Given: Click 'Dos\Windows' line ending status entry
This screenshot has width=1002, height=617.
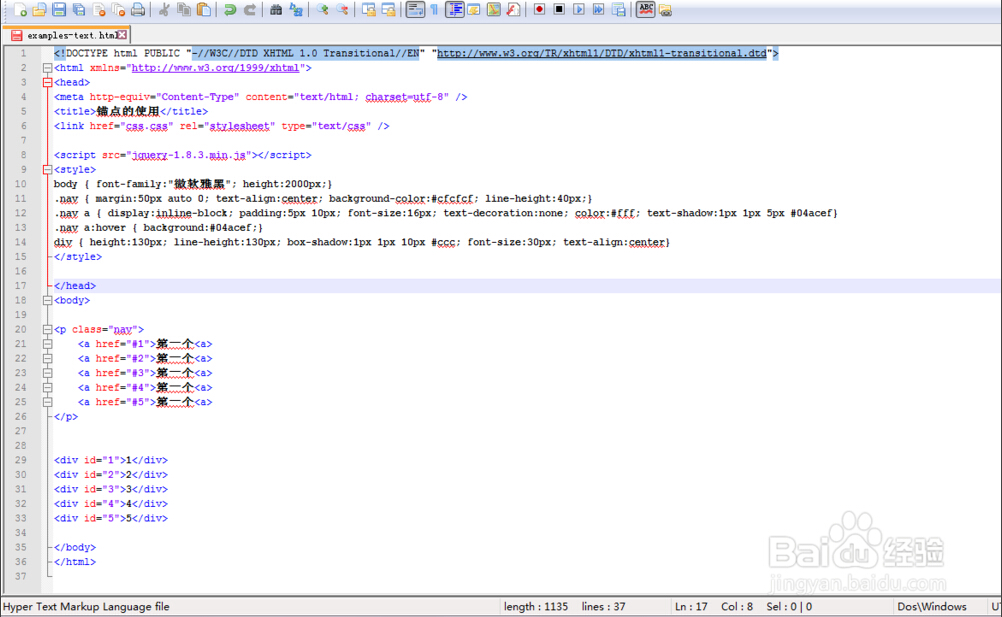Looking at the screenshot, I should tap(932, 607).
